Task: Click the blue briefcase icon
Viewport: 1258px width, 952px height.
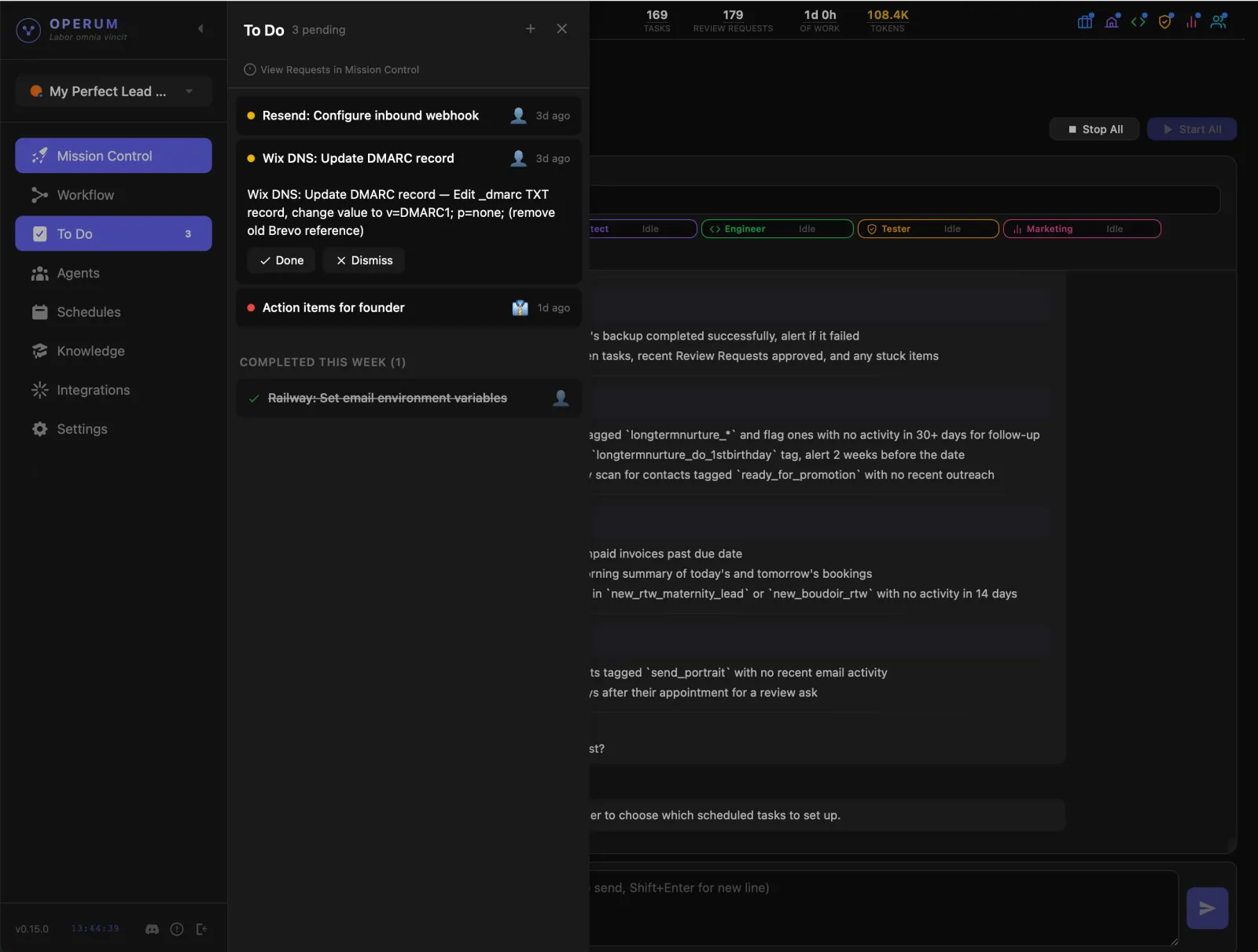Action: [1083, 21]
